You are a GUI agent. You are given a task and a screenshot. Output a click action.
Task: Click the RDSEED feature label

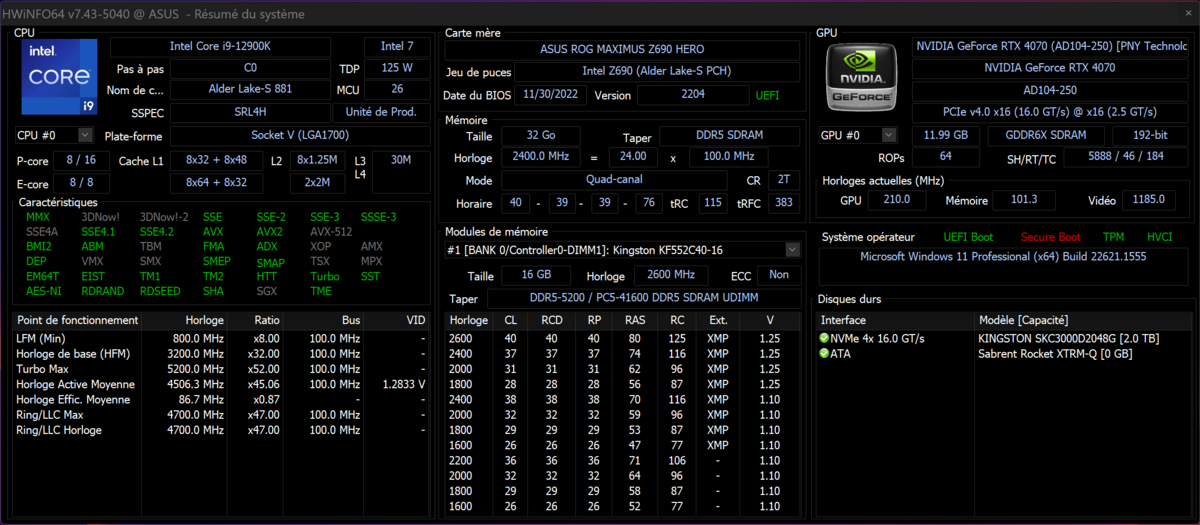pos(160,291)
